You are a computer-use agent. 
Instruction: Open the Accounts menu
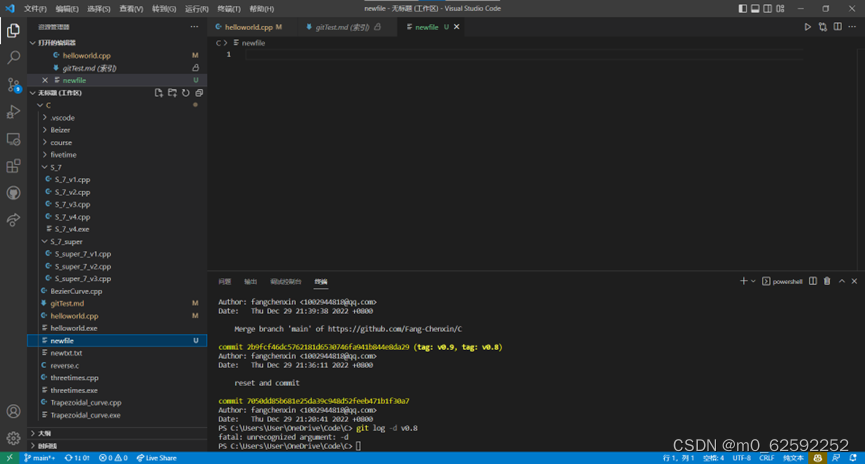pos(13,412)
